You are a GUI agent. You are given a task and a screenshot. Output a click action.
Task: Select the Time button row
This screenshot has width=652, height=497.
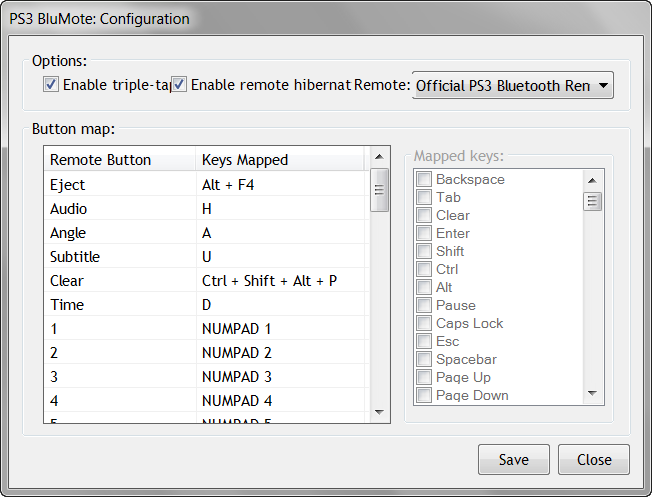pos(207,305)
